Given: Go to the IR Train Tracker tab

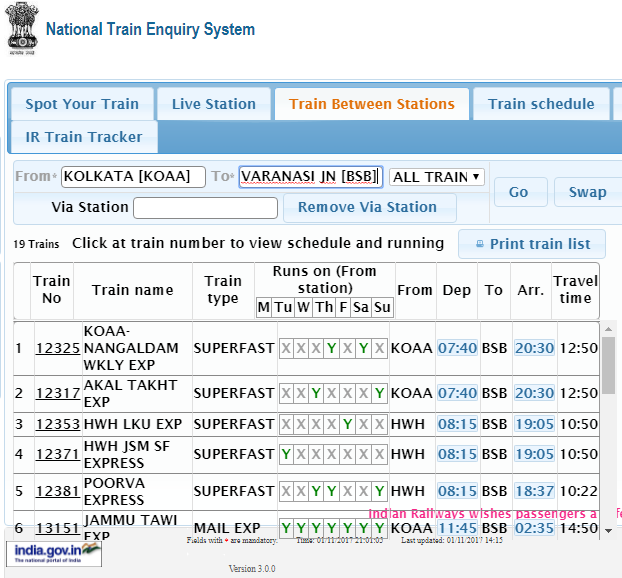Looking at the screenshot, I should click(84, 137).
